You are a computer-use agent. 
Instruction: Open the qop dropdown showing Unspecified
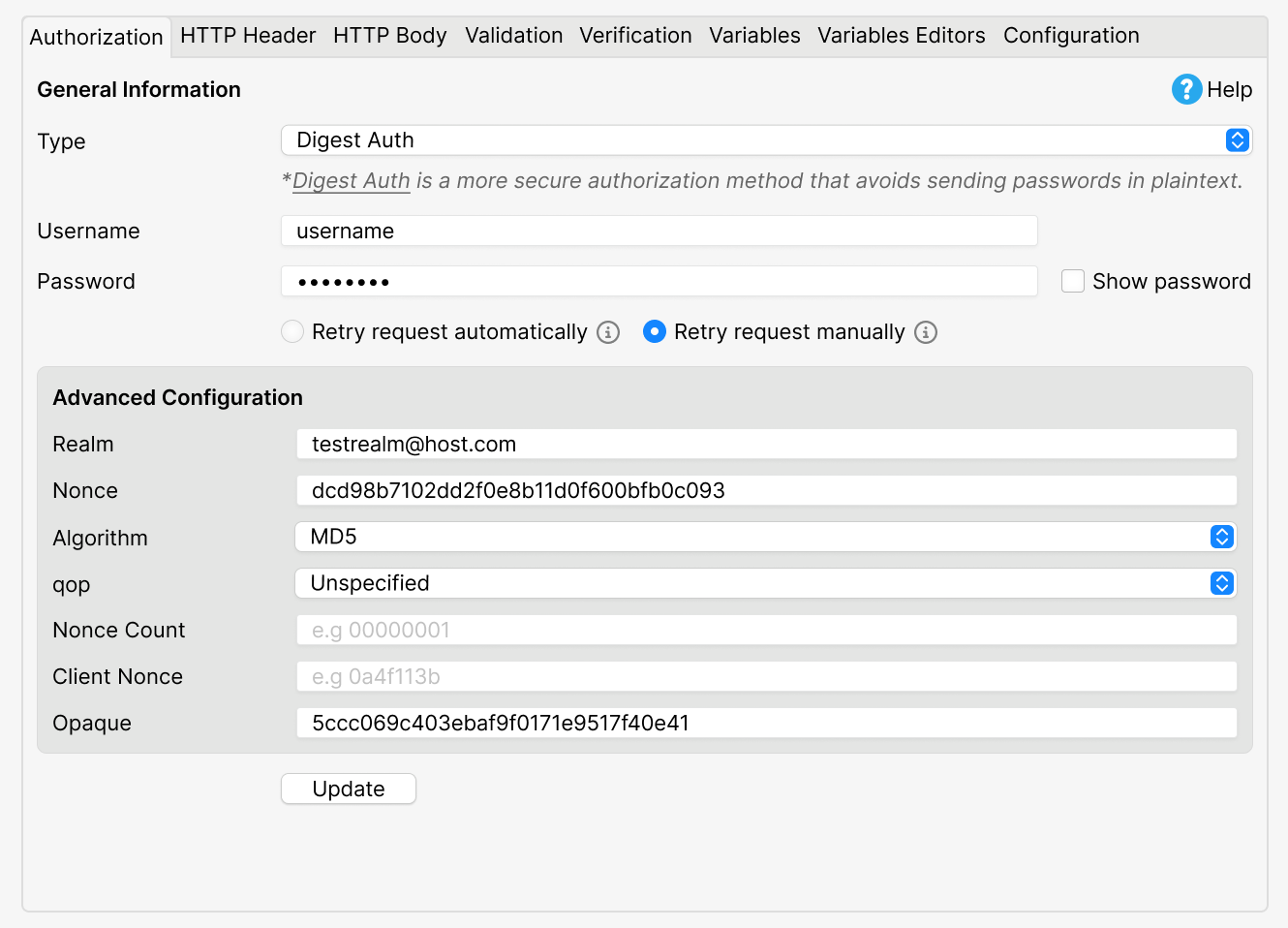pyautogui.click(x=765, y=583)
